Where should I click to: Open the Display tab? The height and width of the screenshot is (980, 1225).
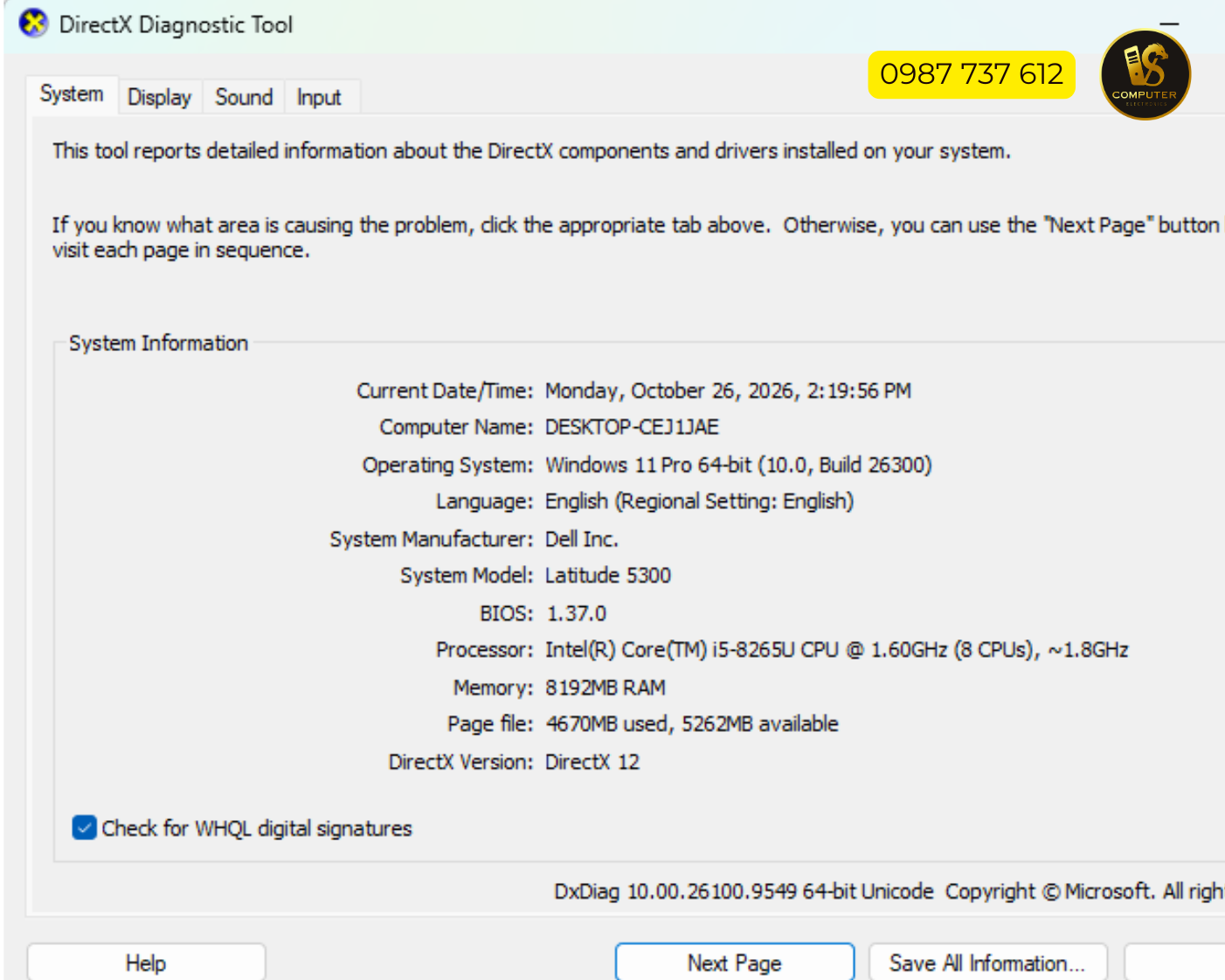click(159, 97)
